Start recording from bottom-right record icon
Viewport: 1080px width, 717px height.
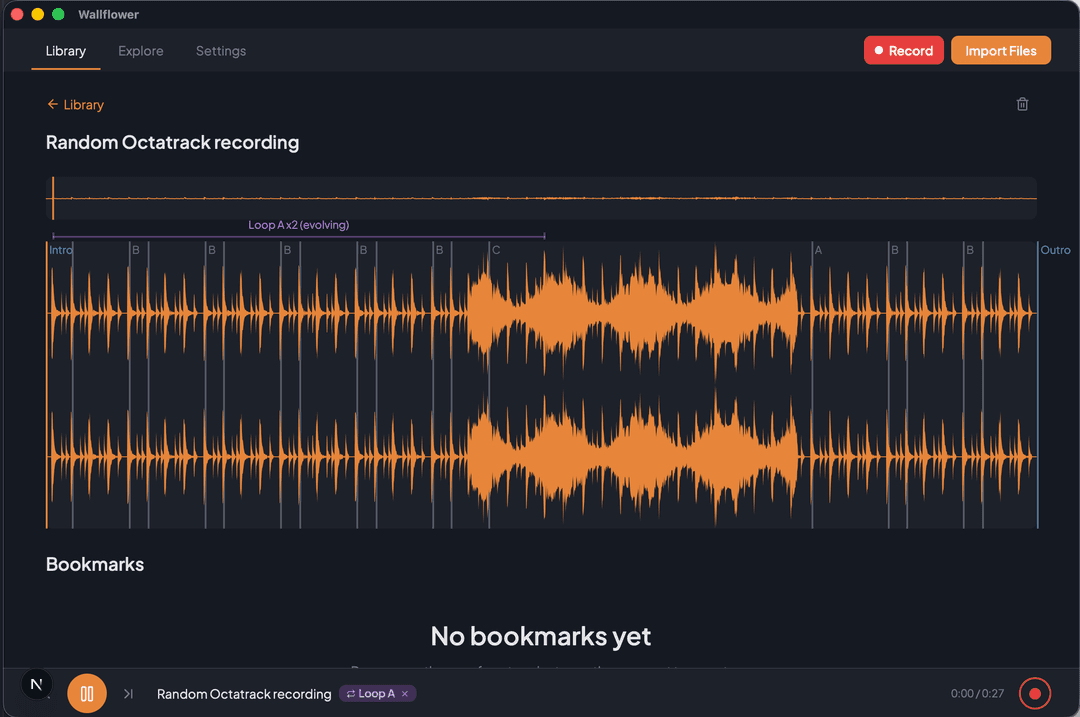(1035, 694)
